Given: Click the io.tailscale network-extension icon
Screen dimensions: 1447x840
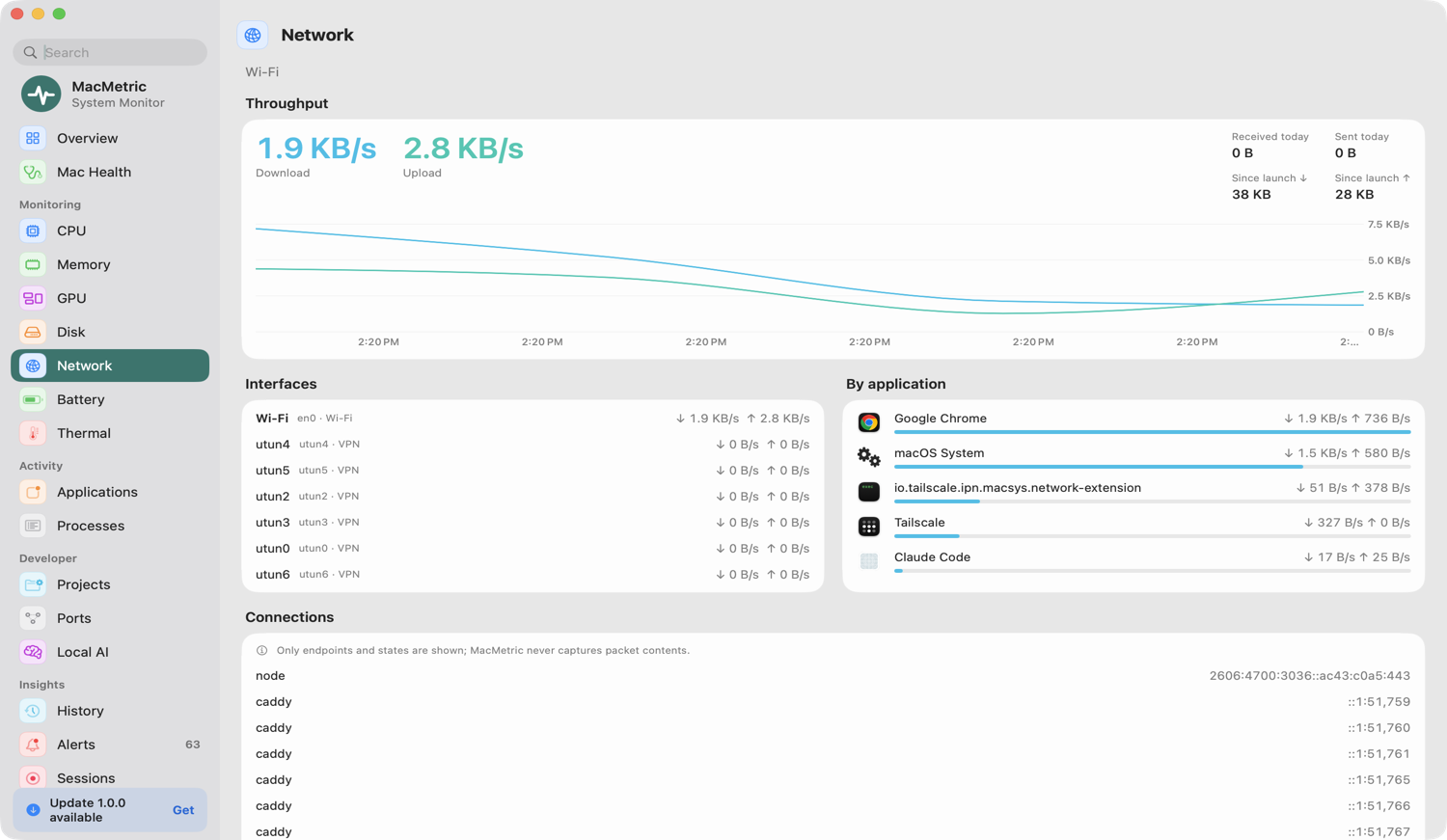Looking at the screenshot, I should (869, 492).
